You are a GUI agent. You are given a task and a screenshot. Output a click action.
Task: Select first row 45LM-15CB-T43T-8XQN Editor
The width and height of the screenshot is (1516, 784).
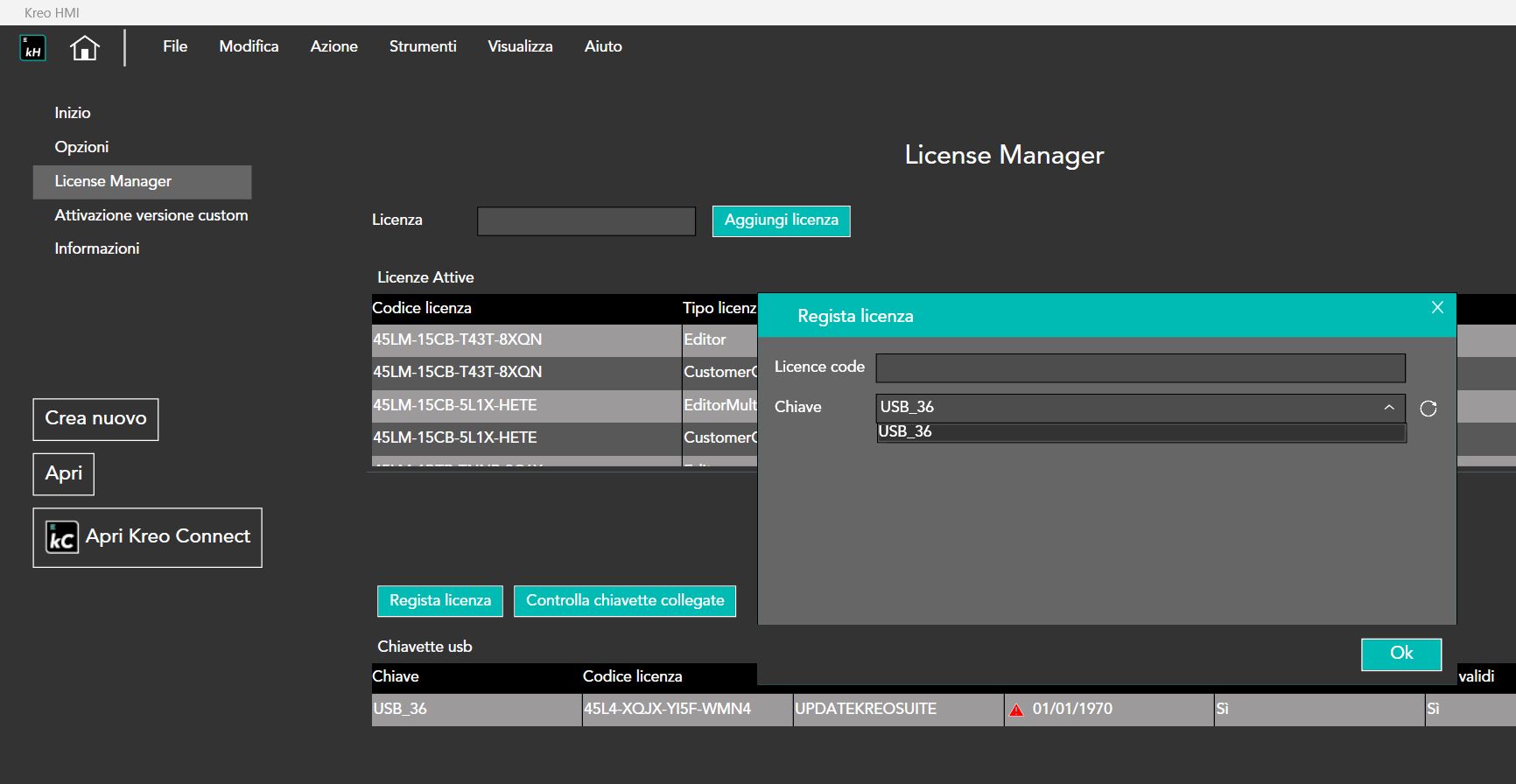click(565, 340)
